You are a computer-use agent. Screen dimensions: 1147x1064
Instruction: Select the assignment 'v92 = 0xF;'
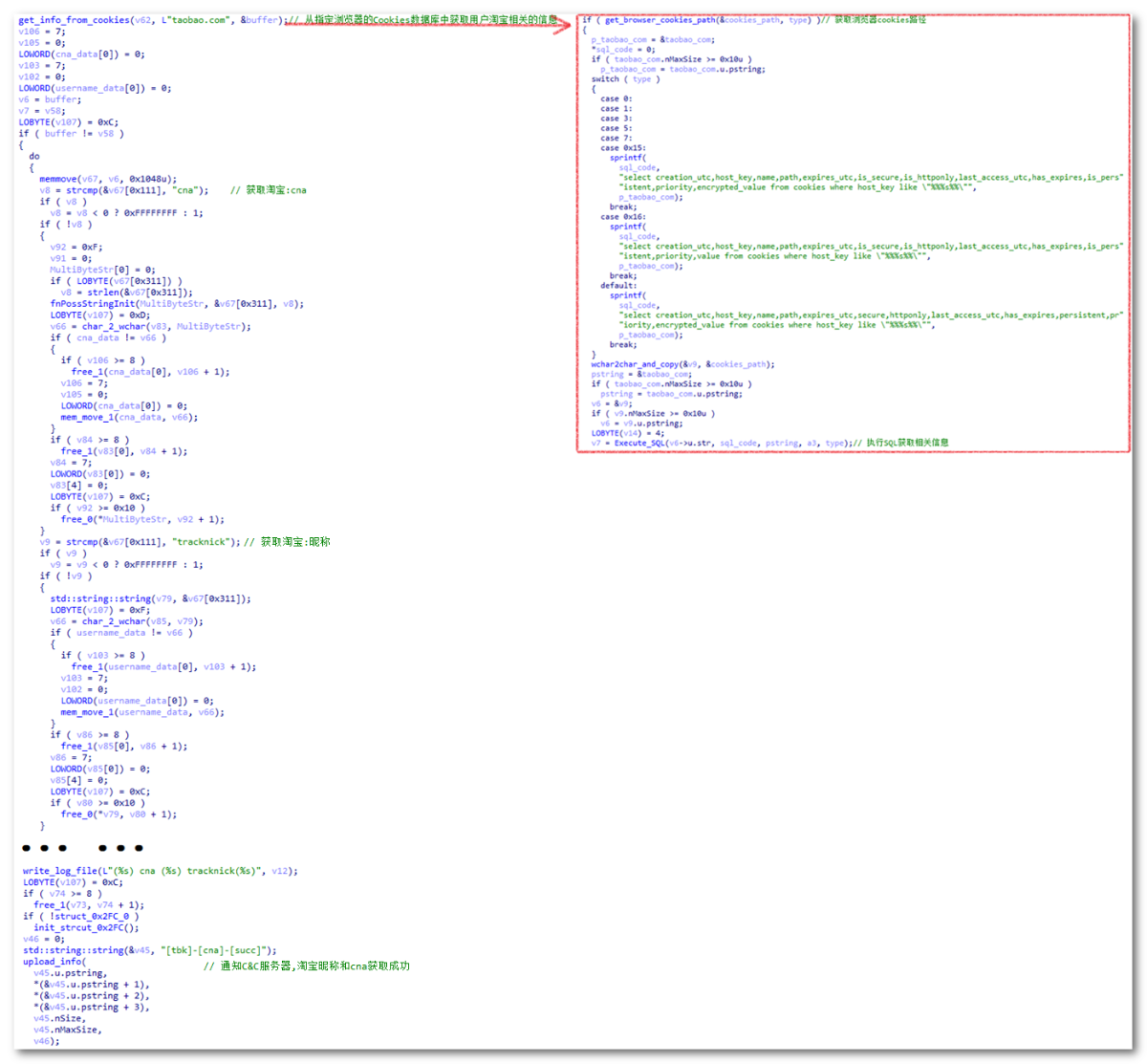coord(76,247)
